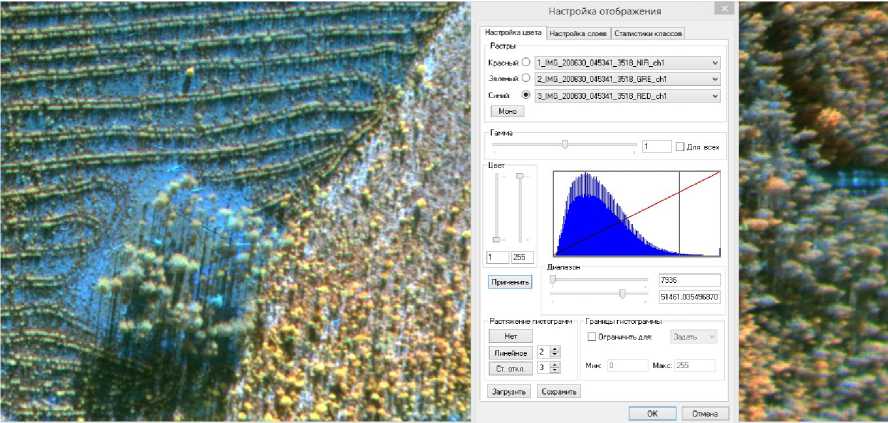Decrease the Линейное stepper value
This screenshot has width=888, height=423.
[x=555, y=354]
